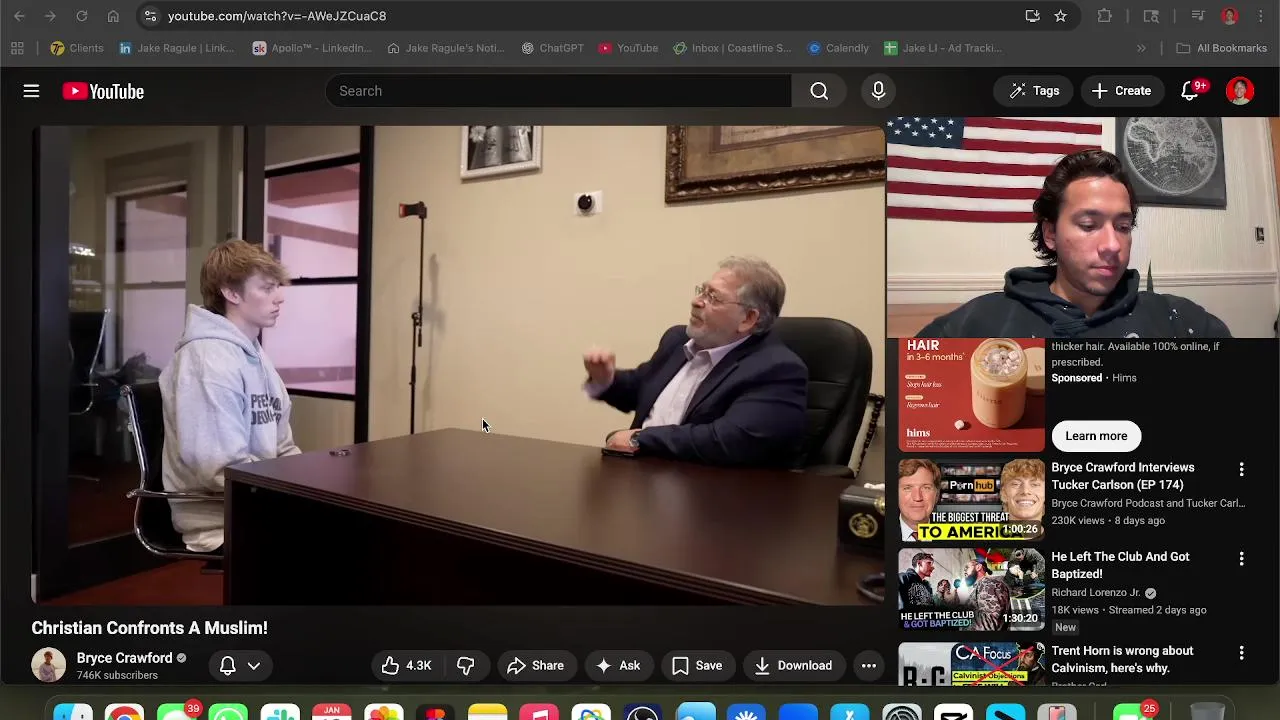
Task: Open options for Tucker Carlson interview video
Action: (1241, 470)
